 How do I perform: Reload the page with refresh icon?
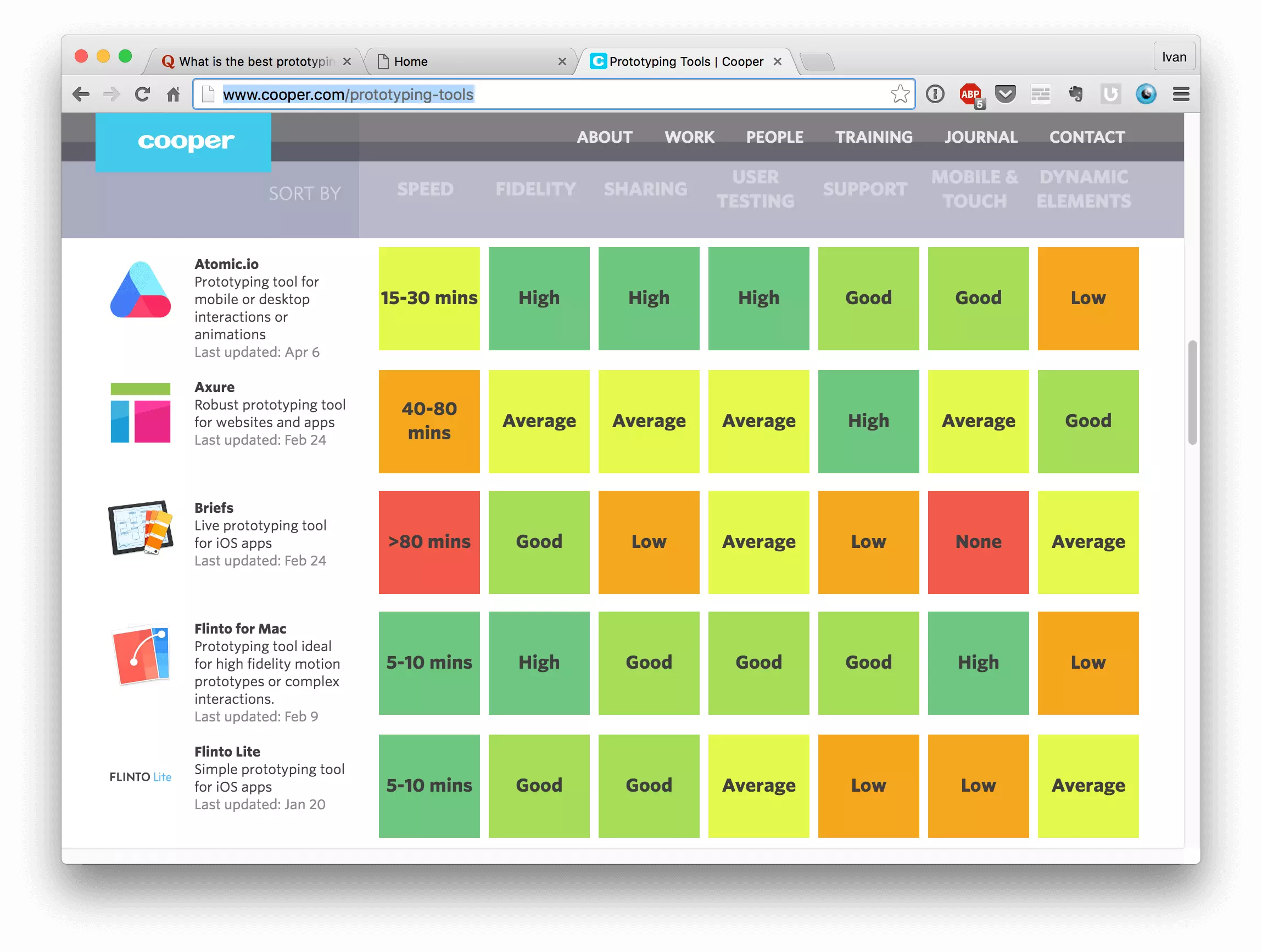tap(143, 94)
